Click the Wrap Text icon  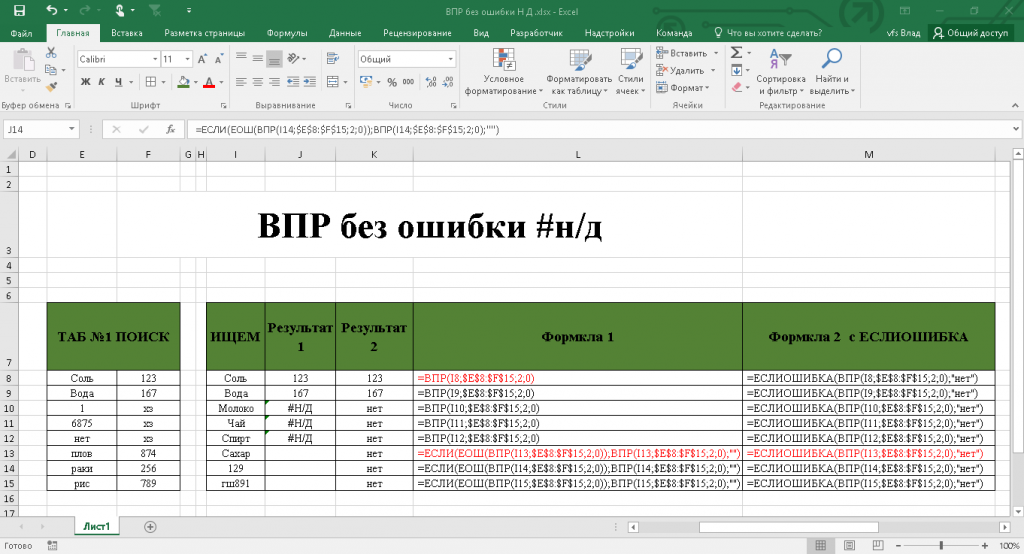pyautogui.click(x=332, y=59)
